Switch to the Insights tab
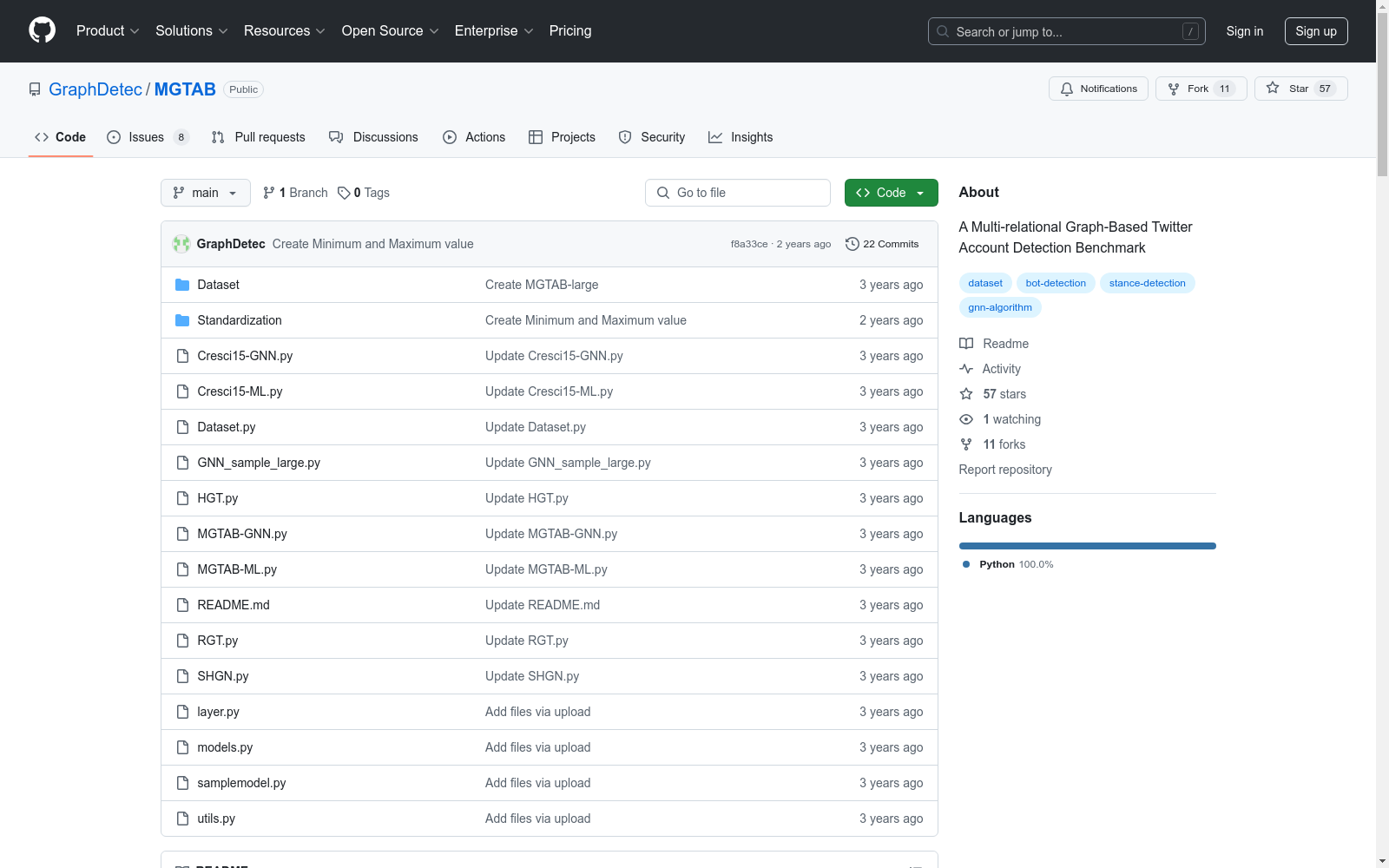The image size is (1389, 868). [741, 137]
